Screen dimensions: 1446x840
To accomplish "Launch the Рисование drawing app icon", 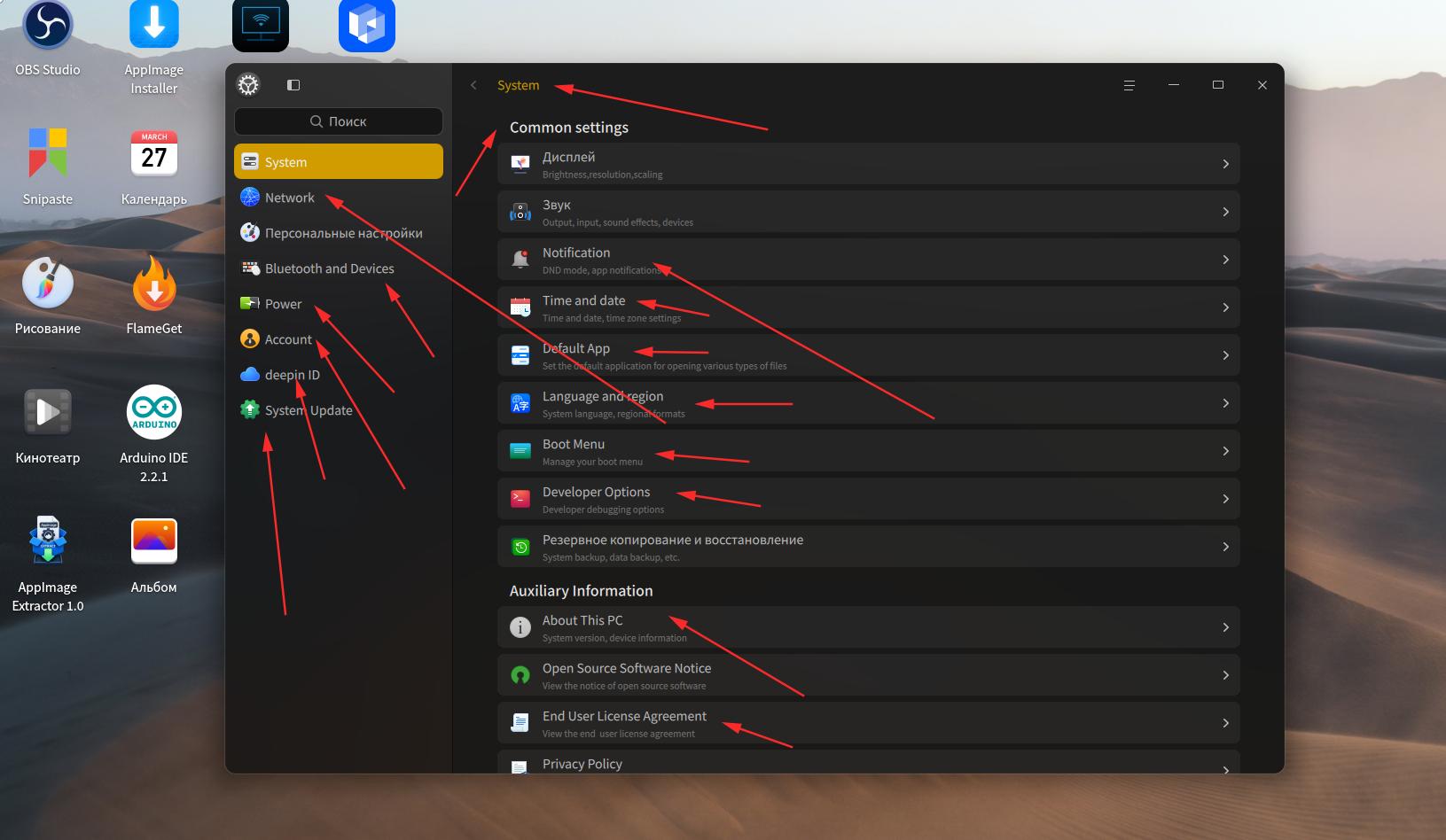I will pos(48,296).
